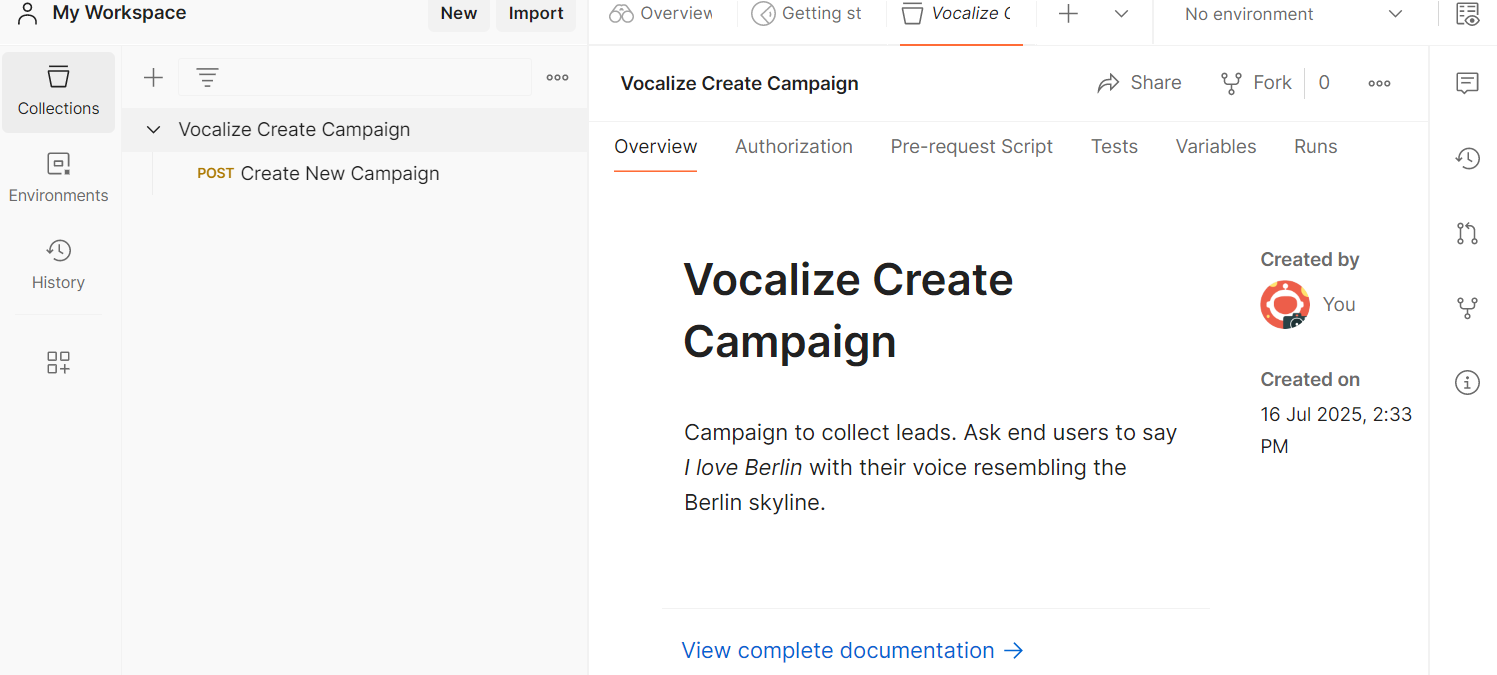This screenshot has height=675, width=1497.
Task: Open the configure workspace sidebar grid icon
Action: [x=59, y=362]
